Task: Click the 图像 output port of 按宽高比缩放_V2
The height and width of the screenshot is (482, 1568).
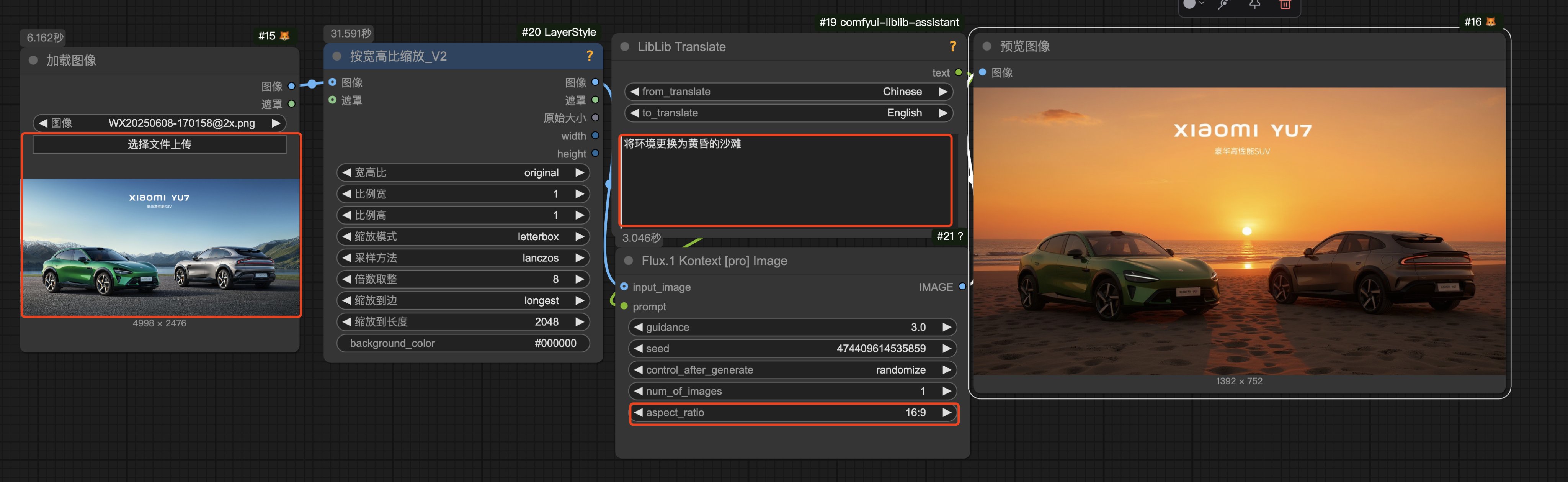Action: click(x=595, y=82)
